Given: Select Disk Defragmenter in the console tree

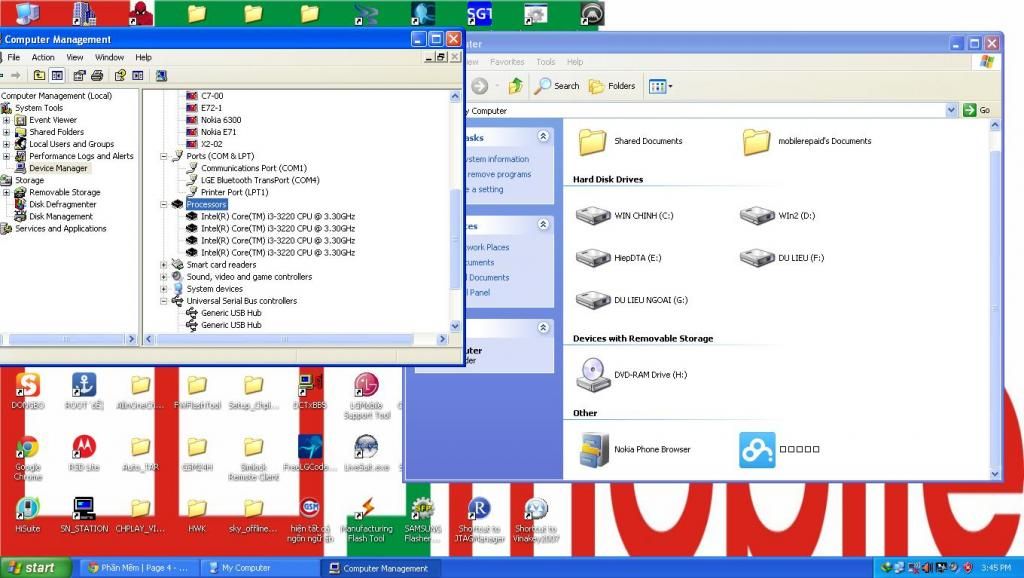Looking at the screenshot, I should tap(62, 204).
